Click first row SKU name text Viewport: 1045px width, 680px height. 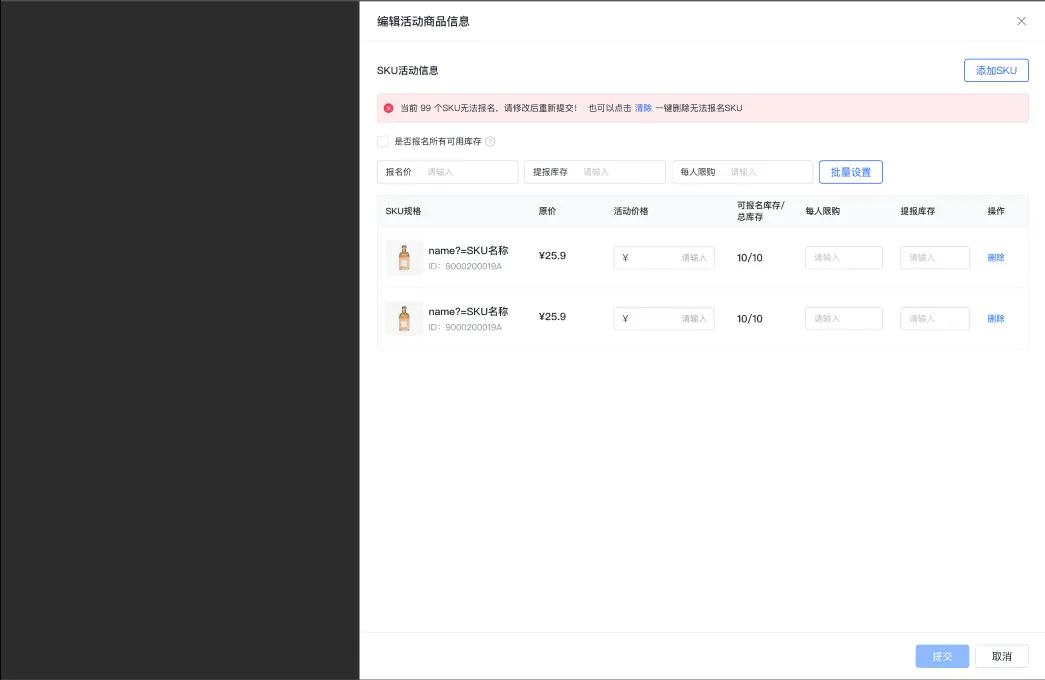pos(468,251)
